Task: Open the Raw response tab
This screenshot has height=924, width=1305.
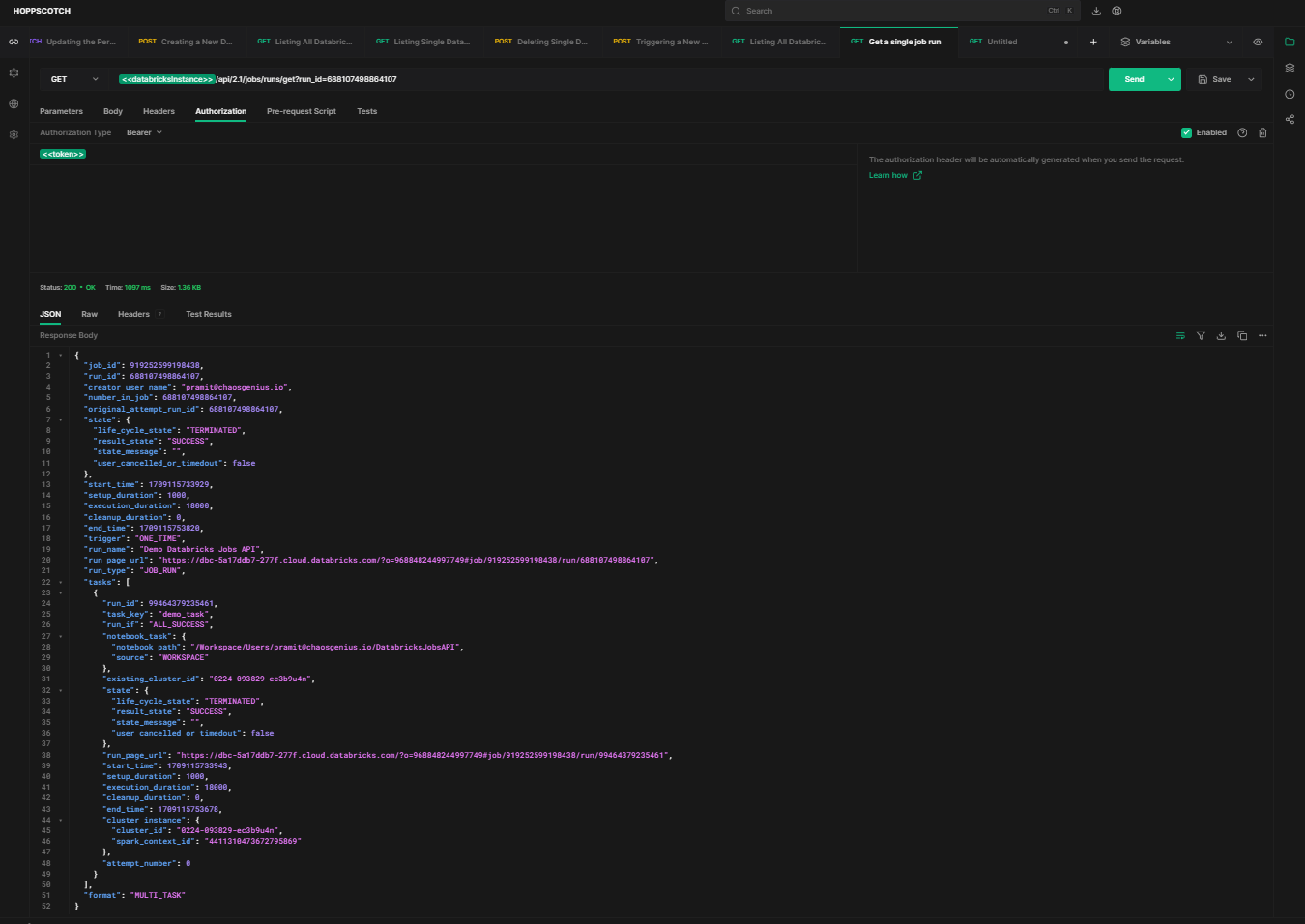Action: coord(89,314)
